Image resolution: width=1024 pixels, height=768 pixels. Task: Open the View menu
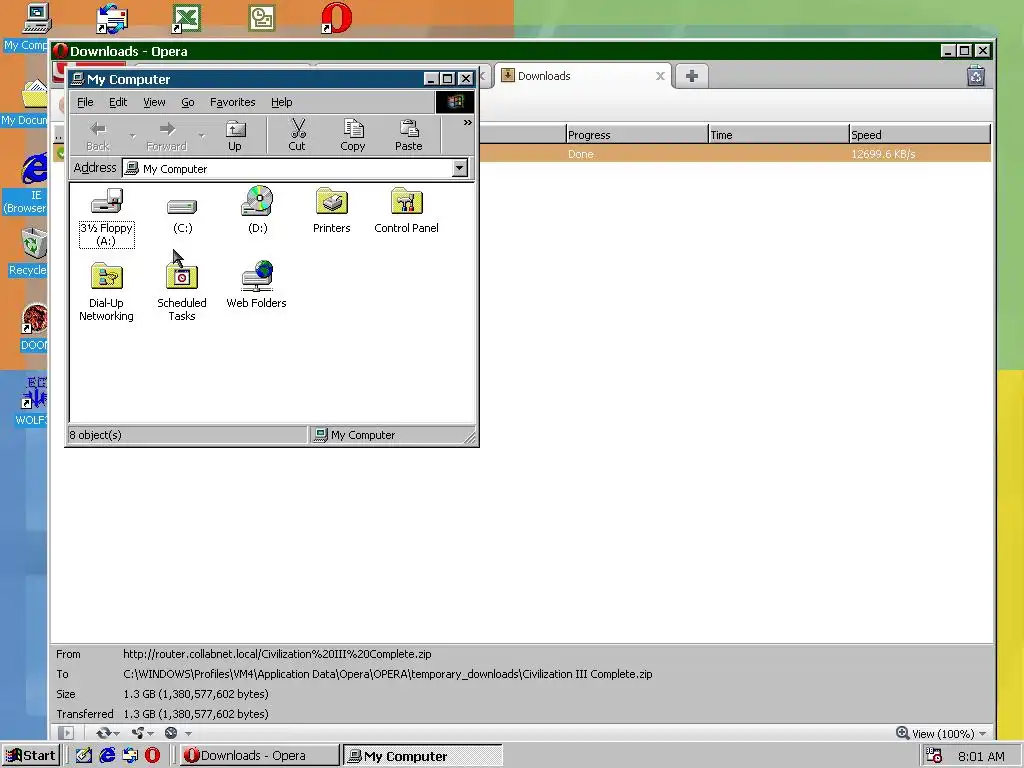(154, 102)
